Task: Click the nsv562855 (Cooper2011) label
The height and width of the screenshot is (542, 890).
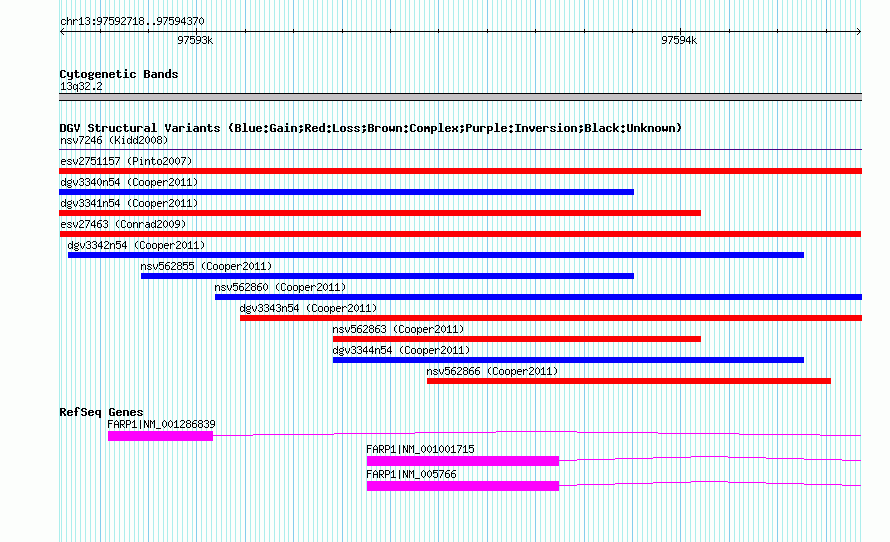Action: click(206, 266)
